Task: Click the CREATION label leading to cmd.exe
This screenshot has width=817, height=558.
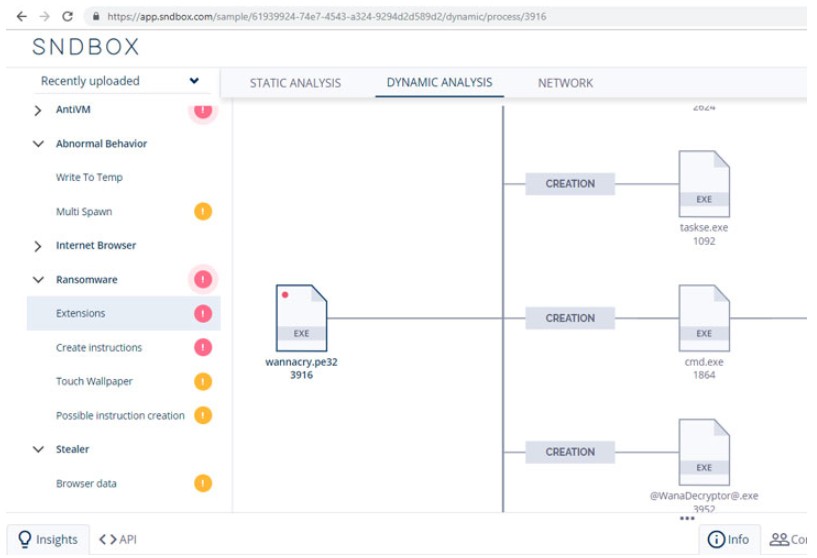Action: point(570,318)
